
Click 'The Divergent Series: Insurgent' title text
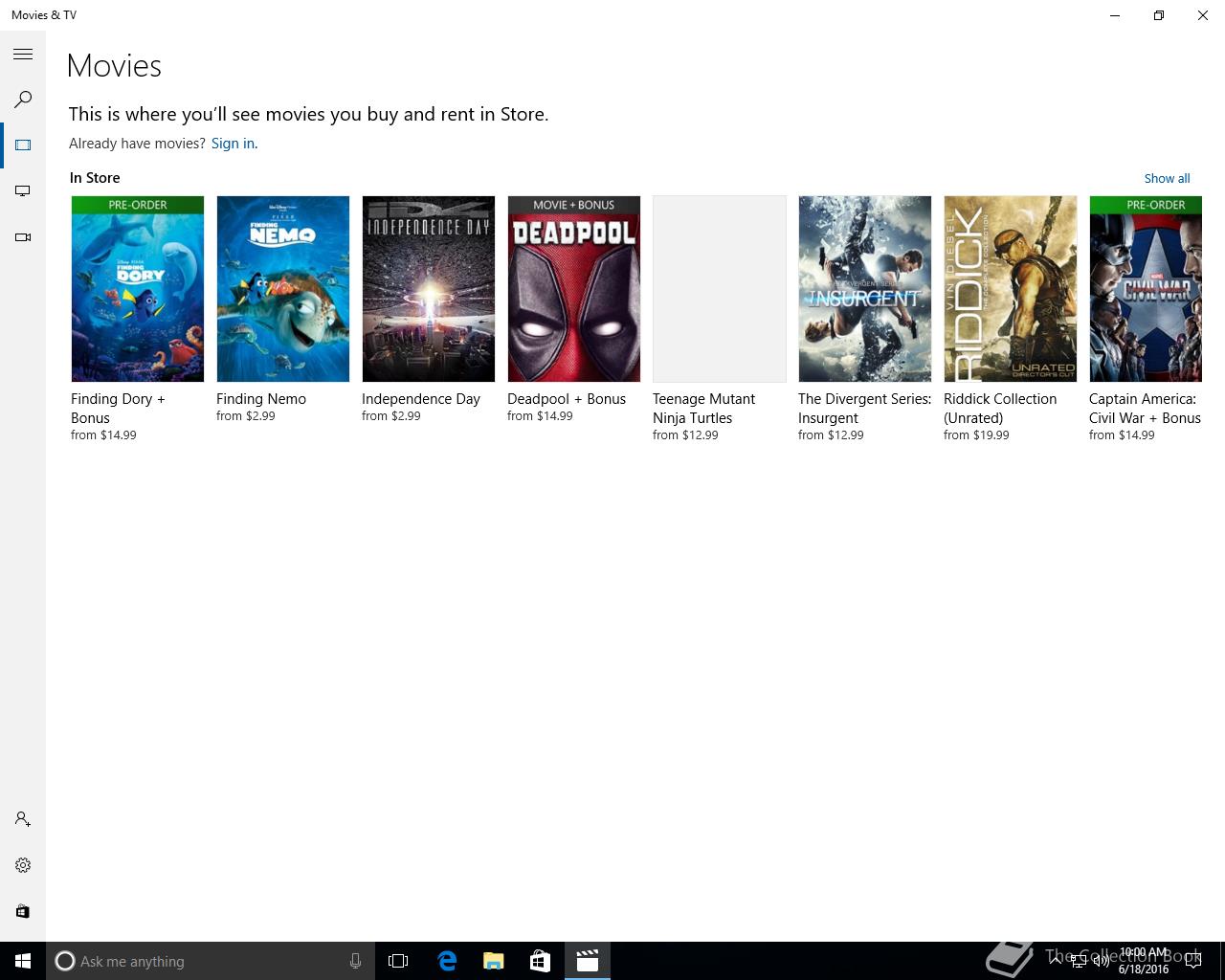864,409
